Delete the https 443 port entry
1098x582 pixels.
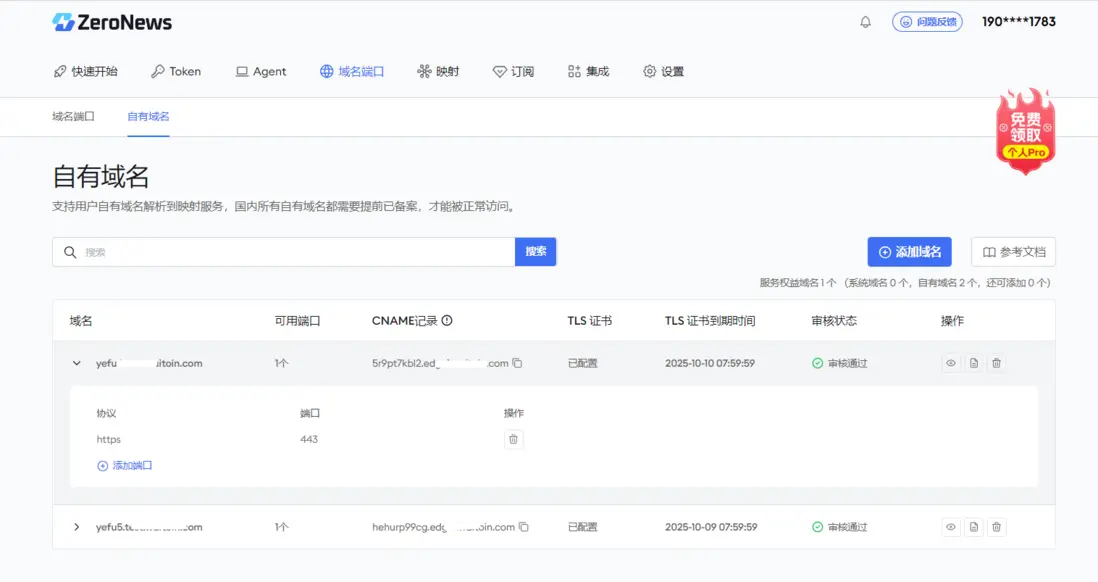click(x=514, y=439)
